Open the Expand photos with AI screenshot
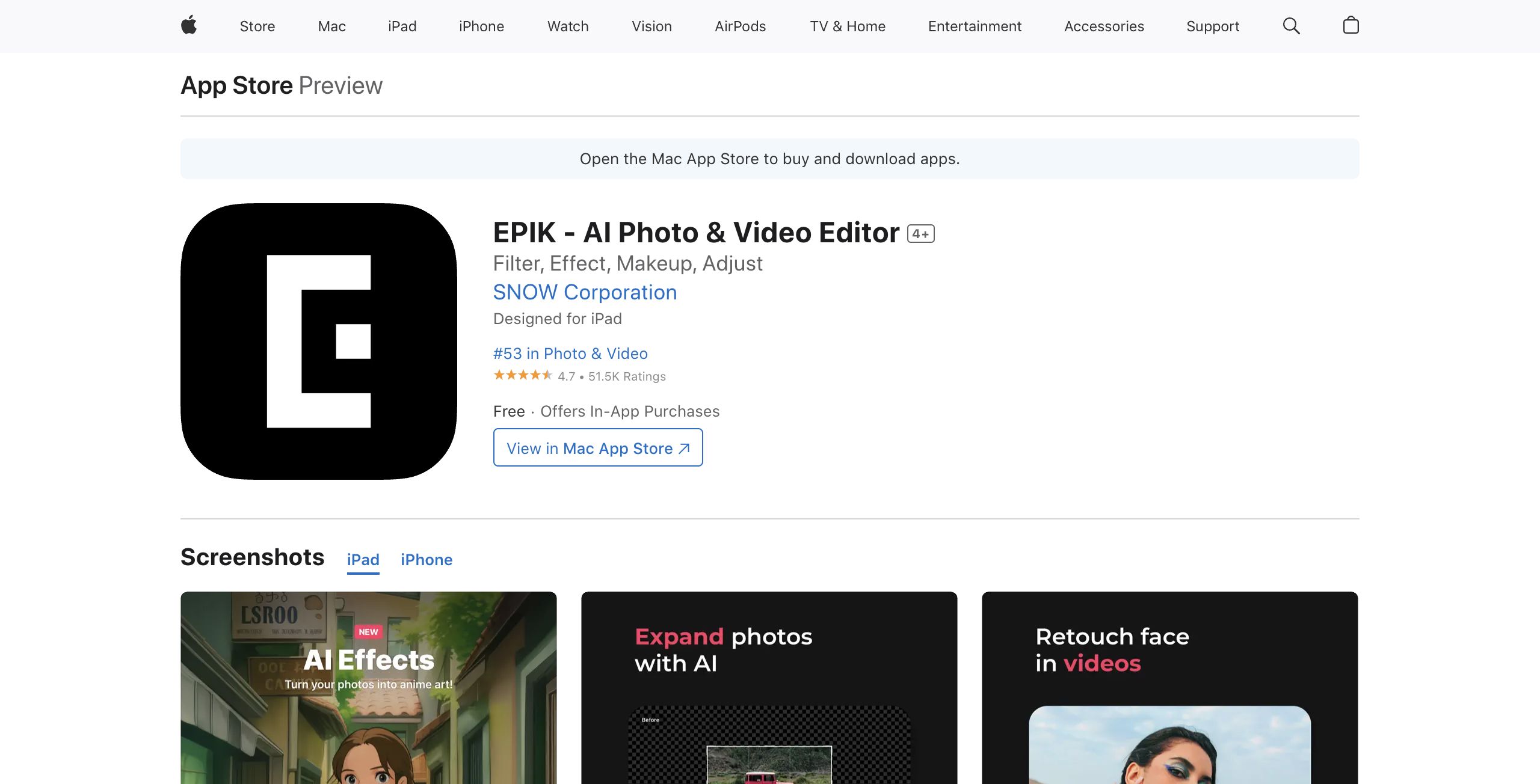This screenshot has width=1540, height=784. [769, 687]
